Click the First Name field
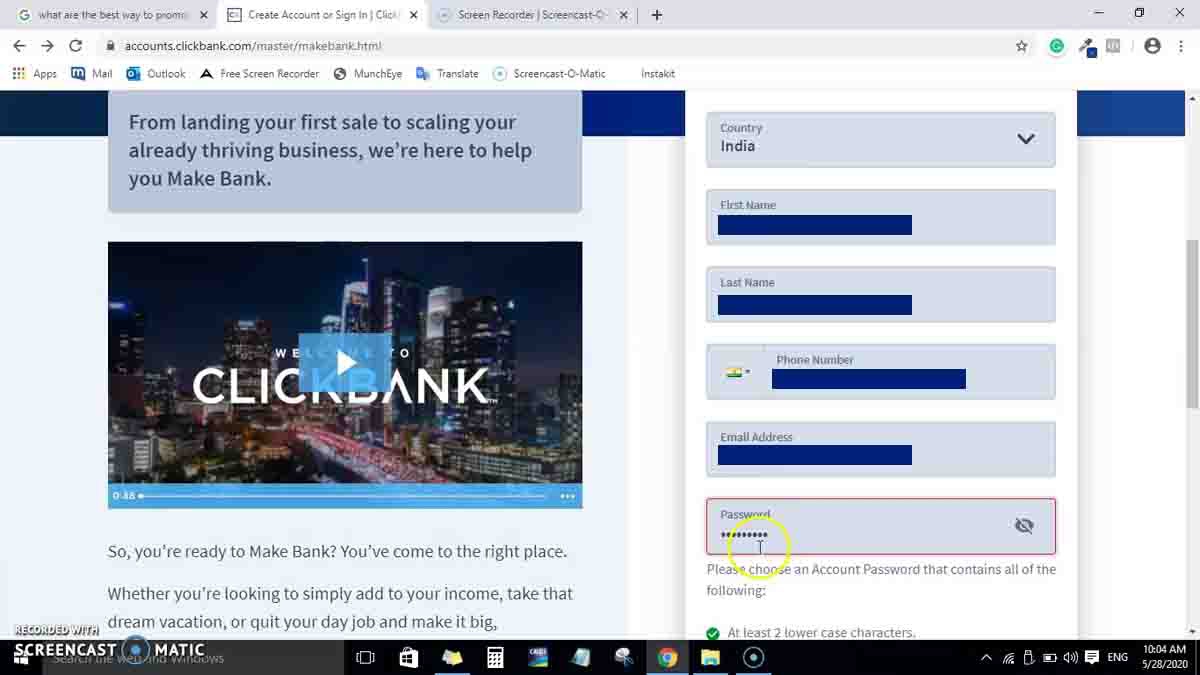 (881, 217)
